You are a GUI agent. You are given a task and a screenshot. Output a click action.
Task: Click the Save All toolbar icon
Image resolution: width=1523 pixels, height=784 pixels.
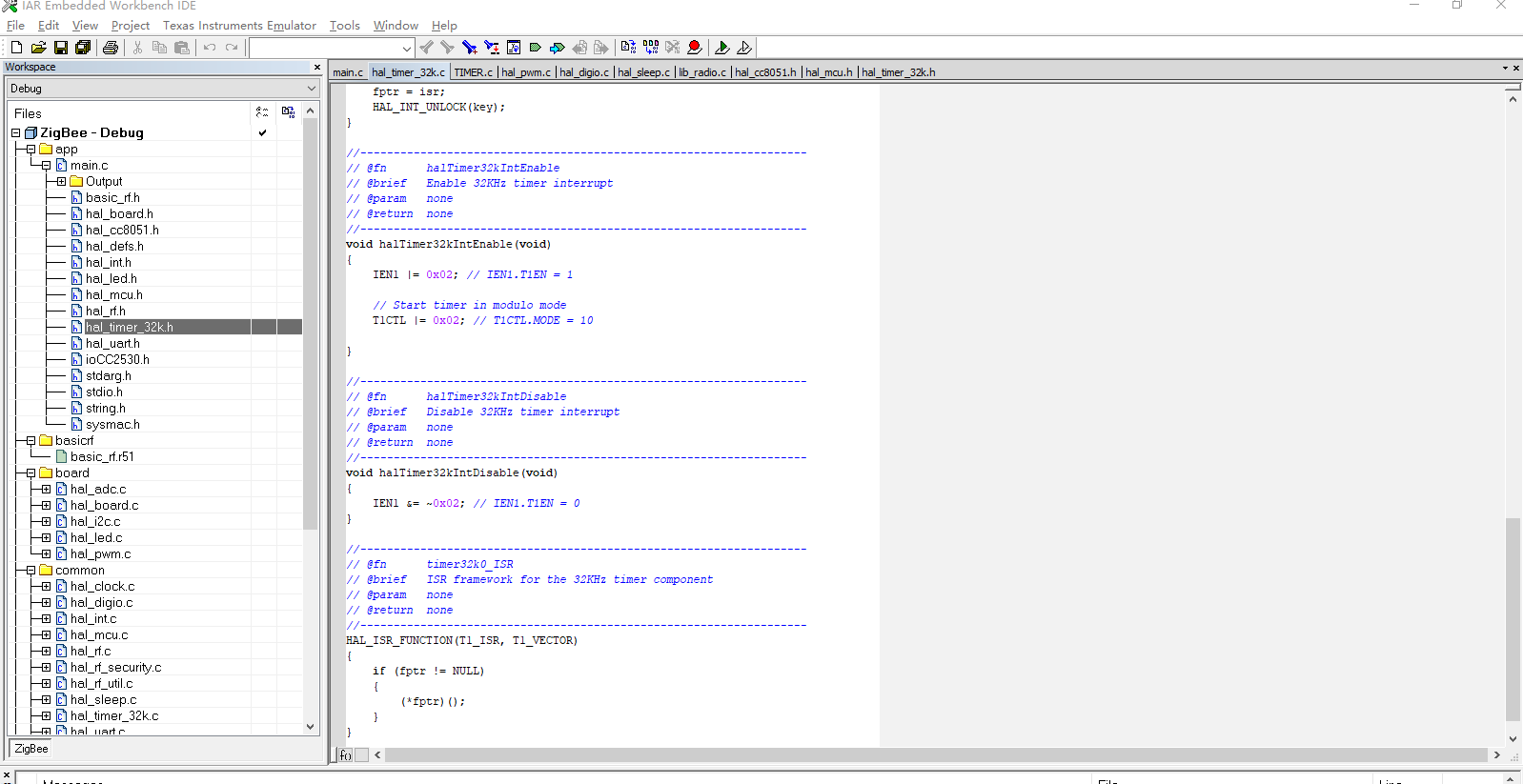pyautogui.click(x=83, y=48)
